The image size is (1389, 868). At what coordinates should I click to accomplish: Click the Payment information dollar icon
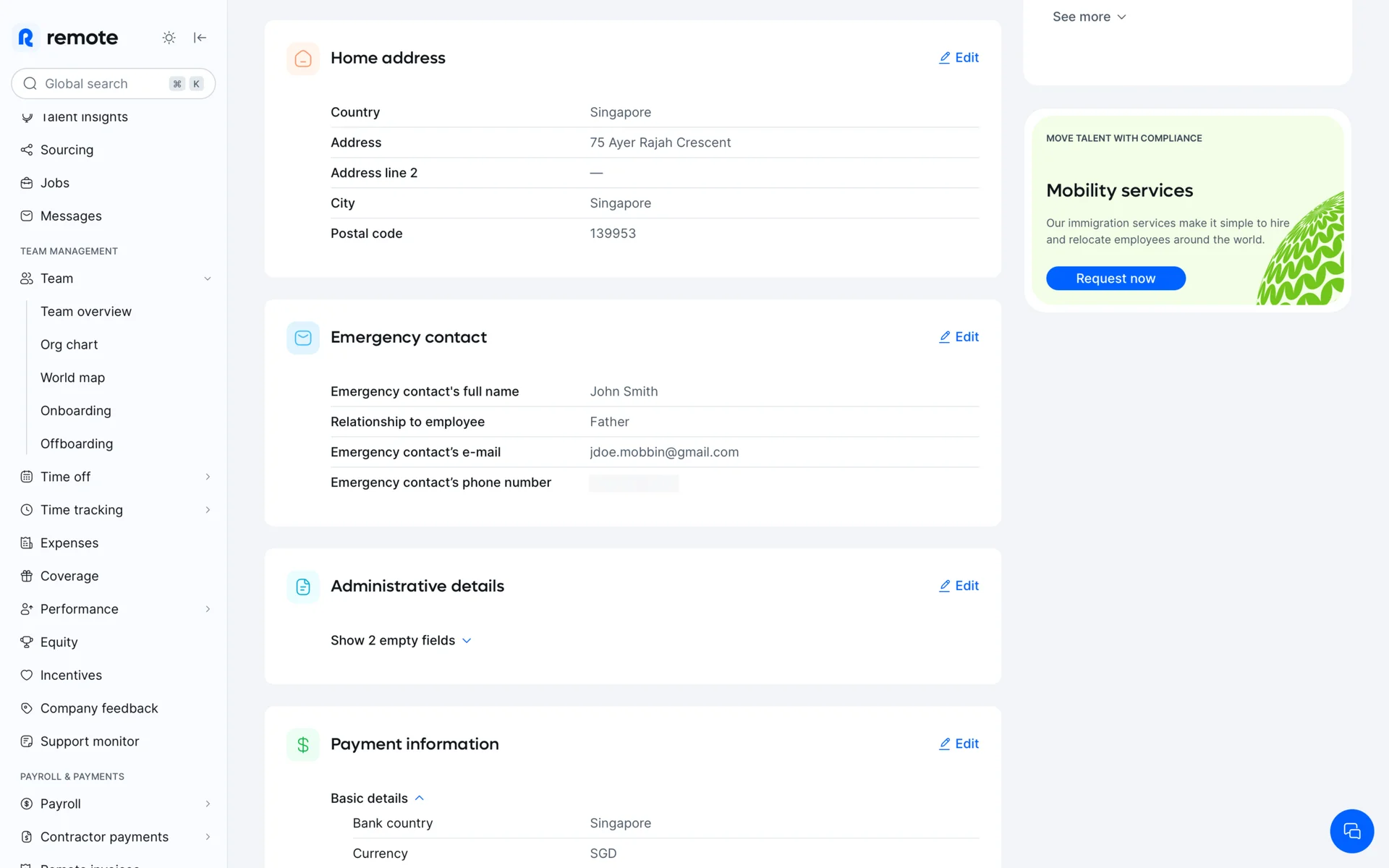(x=303, y=744)
